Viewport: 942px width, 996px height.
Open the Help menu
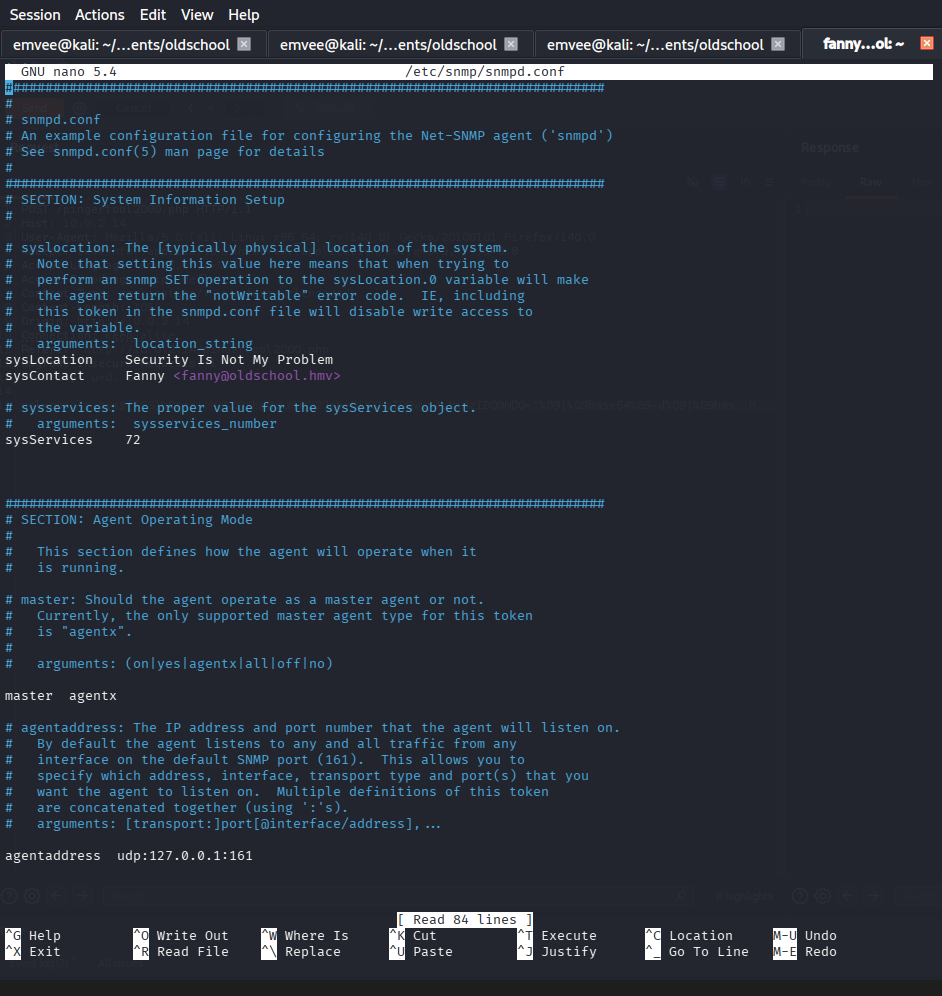point(243,15)
